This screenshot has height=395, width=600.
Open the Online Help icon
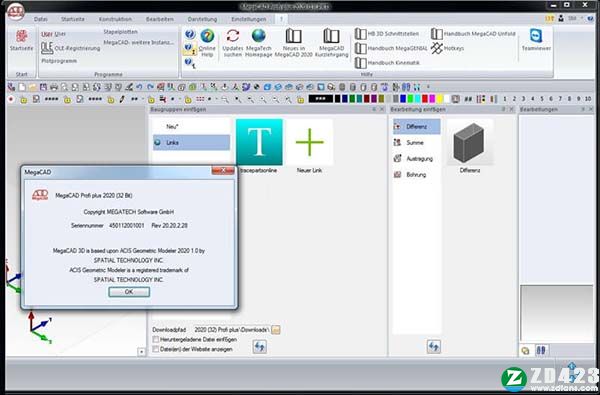(207, 36)
